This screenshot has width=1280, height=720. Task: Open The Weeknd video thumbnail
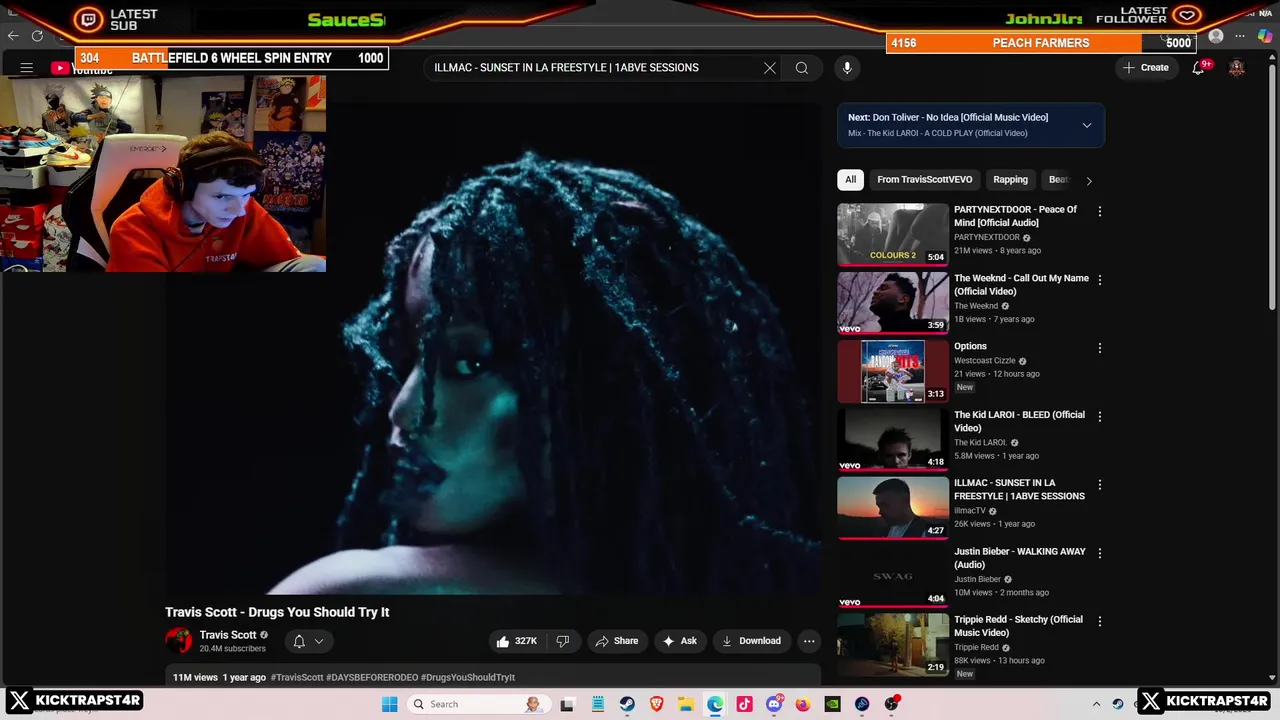pos(893,303)
